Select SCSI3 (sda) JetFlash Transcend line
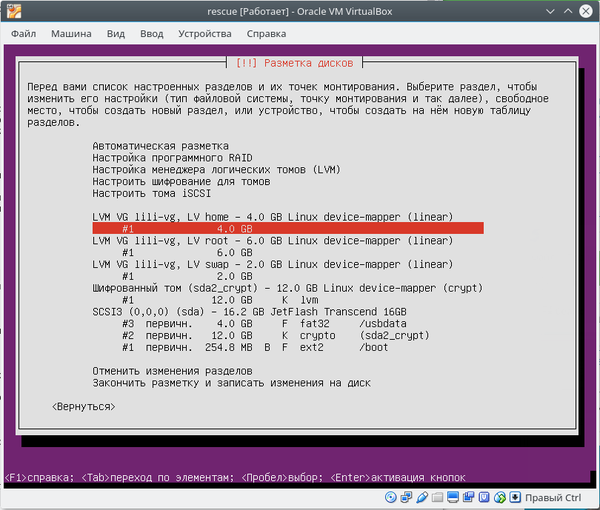This screenshot has height=510, width=600. tap(249, 312)
